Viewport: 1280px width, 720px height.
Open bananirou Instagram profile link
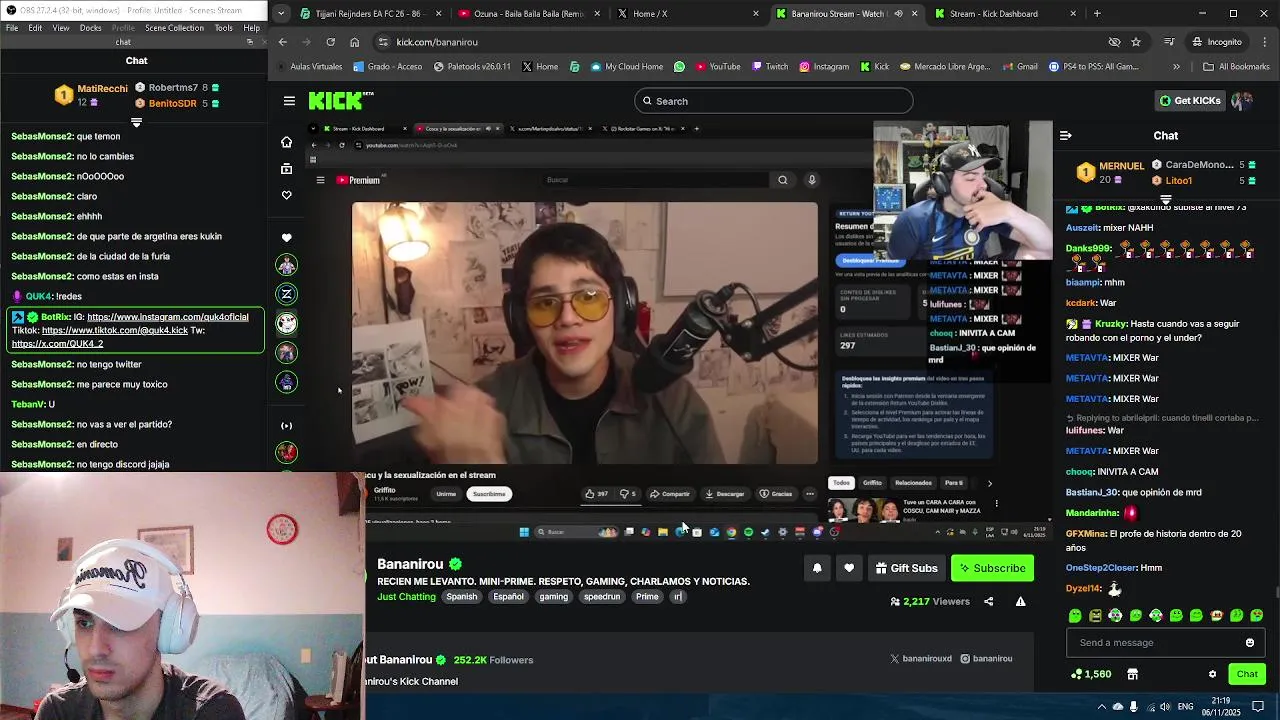pos(986,659)
